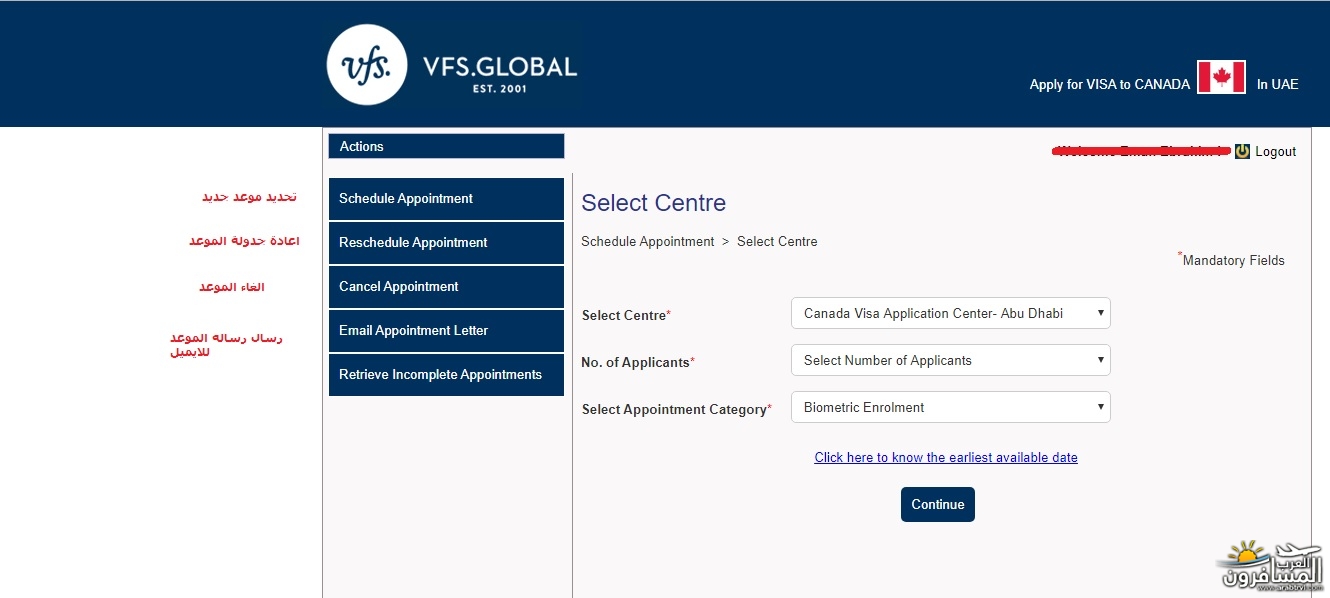Image resolution: width=1330 pixels, height=598 pixels.
Task: Choose Email Appointment Letter option
Action: [446, 330]
